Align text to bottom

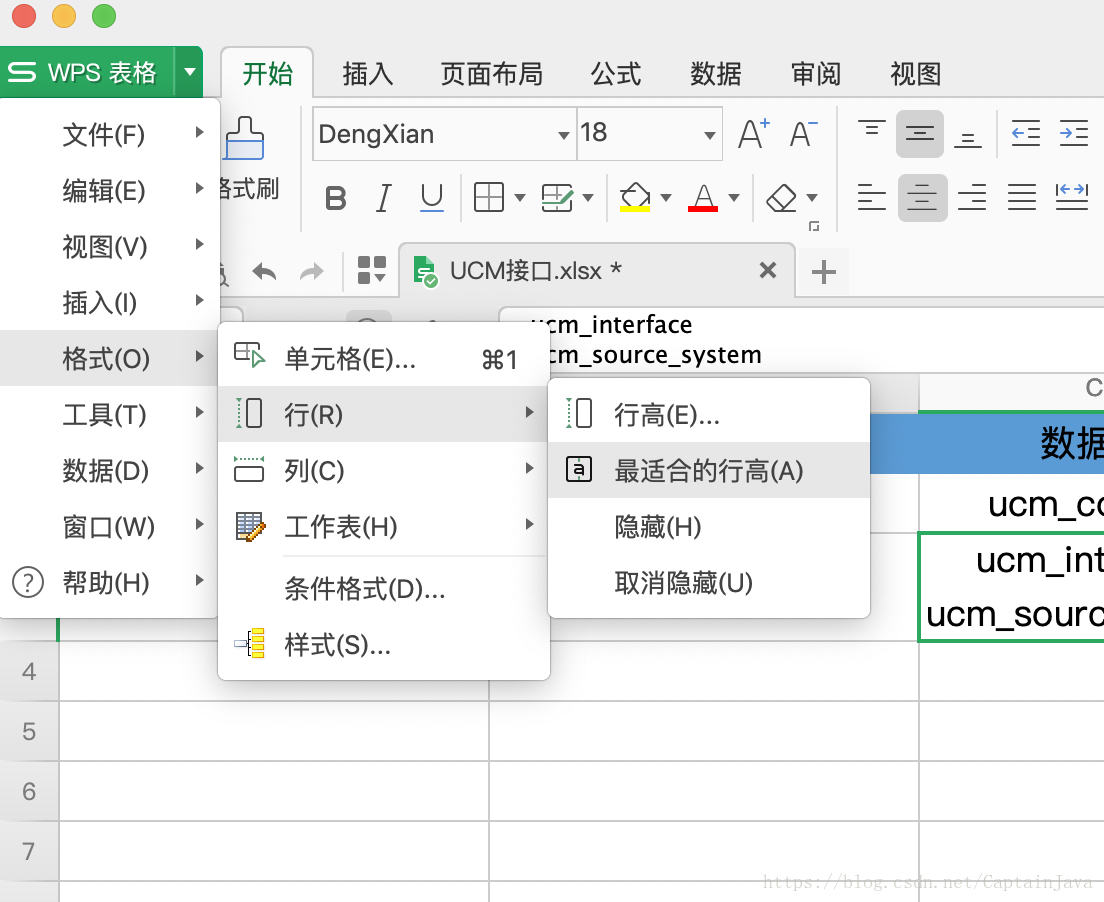pos(968,139)
